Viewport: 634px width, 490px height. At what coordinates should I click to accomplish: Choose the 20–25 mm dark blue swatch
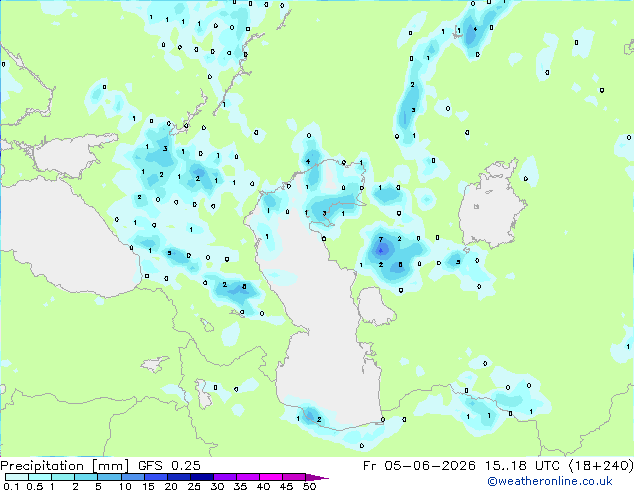(x=178, y=477)
